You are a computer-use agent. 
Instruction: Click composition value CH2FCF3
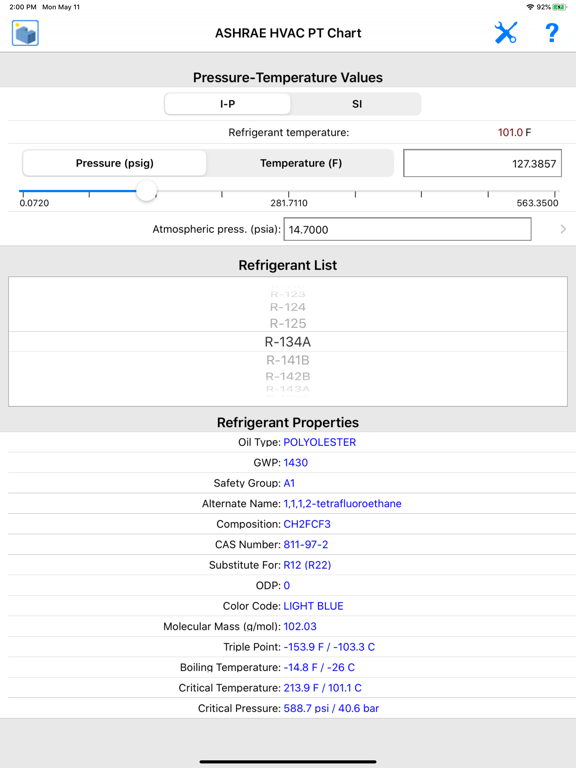pyautogui.click(x=307, y=524)
